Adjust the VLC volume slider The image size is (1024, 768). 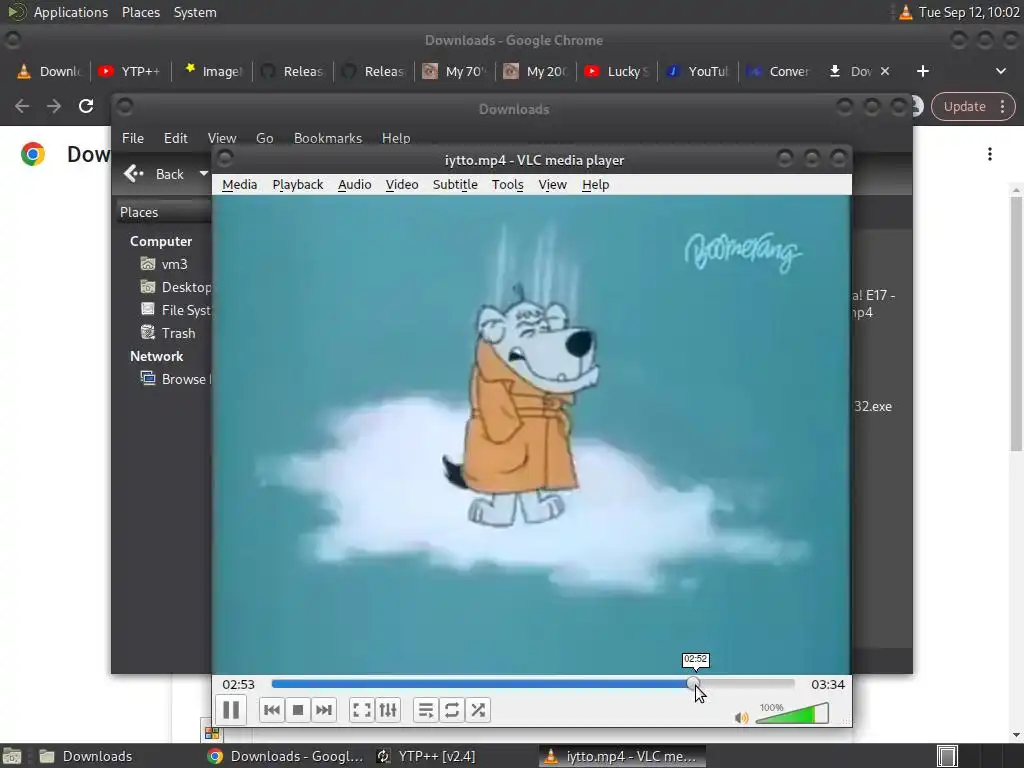coord(792,713)
